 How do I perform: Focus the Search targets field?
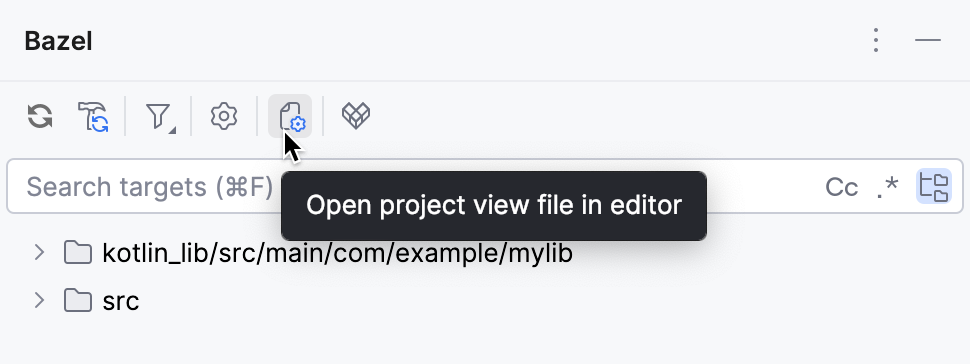point(148,186)
